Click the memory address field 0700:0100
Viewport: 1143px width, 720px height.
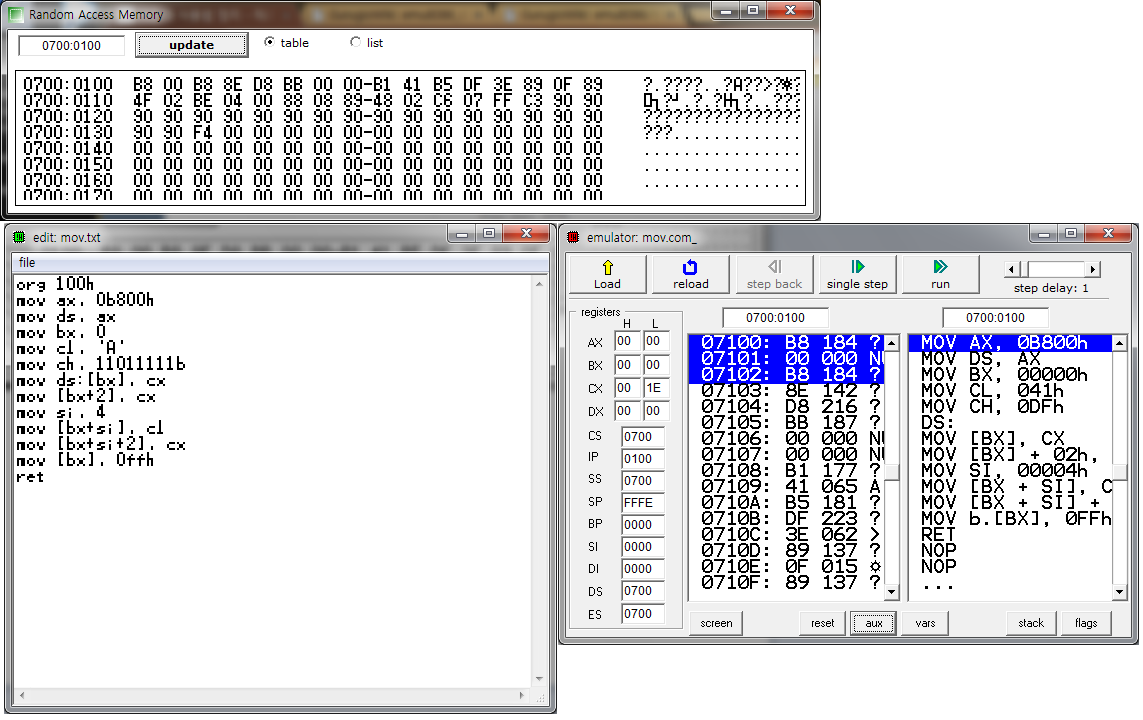click(71, 46)
